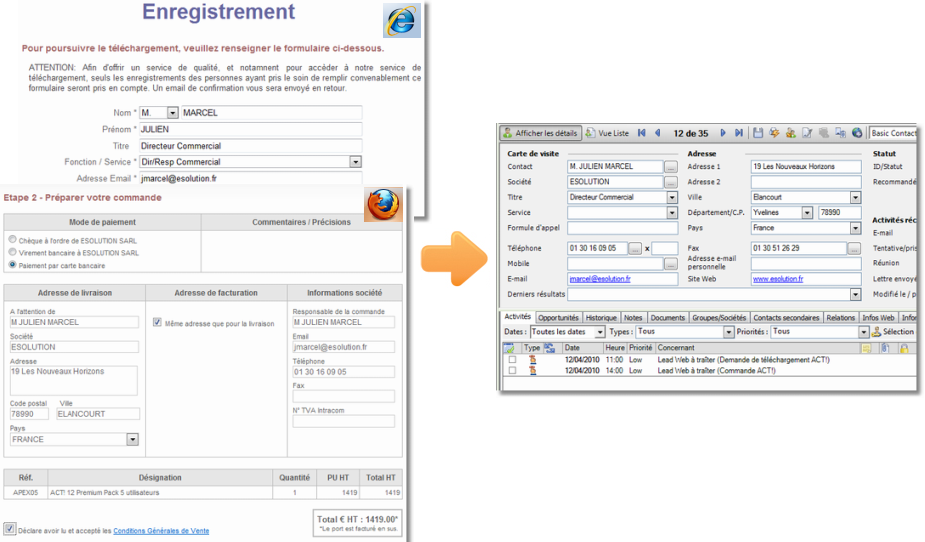The height and width of the screenshot is (542, 925).
Task: Open the Fonction / Service dropdown
Action: point(355,162)
